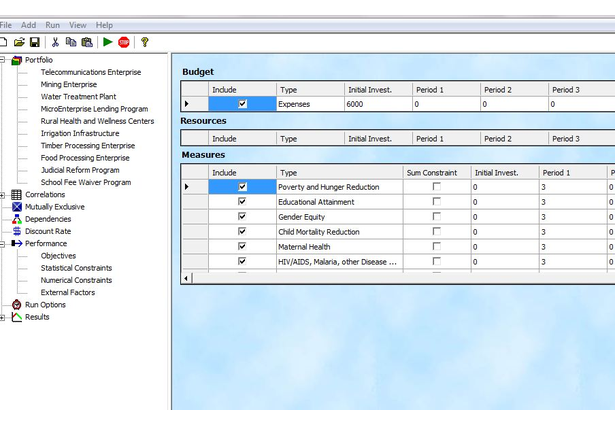Open the Add menu
Image resolution: width=615 pixels, height=424 pixels.
tap(29, 25)
